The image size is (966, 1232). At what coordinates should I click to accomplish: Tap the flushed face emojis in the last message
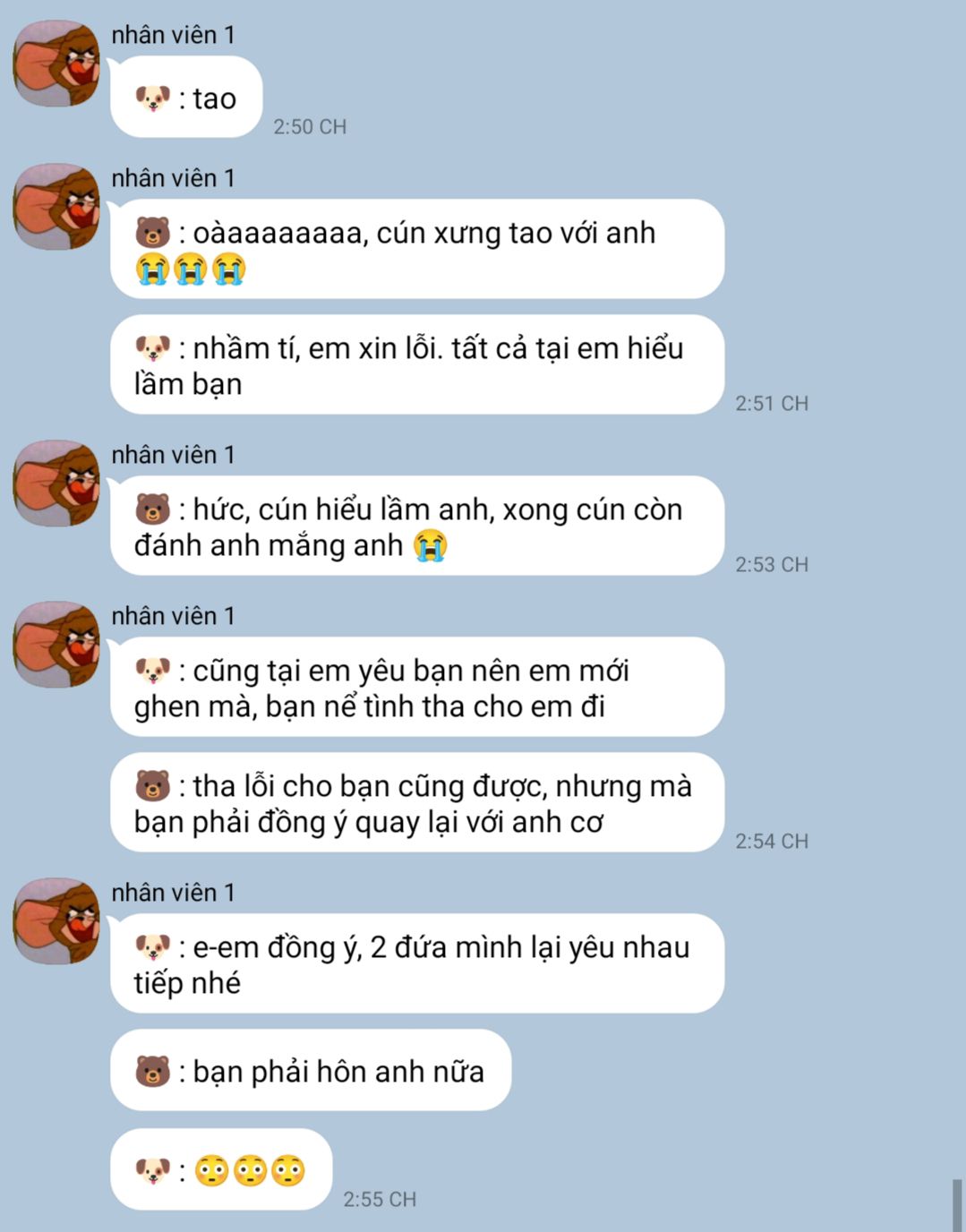250,1170
